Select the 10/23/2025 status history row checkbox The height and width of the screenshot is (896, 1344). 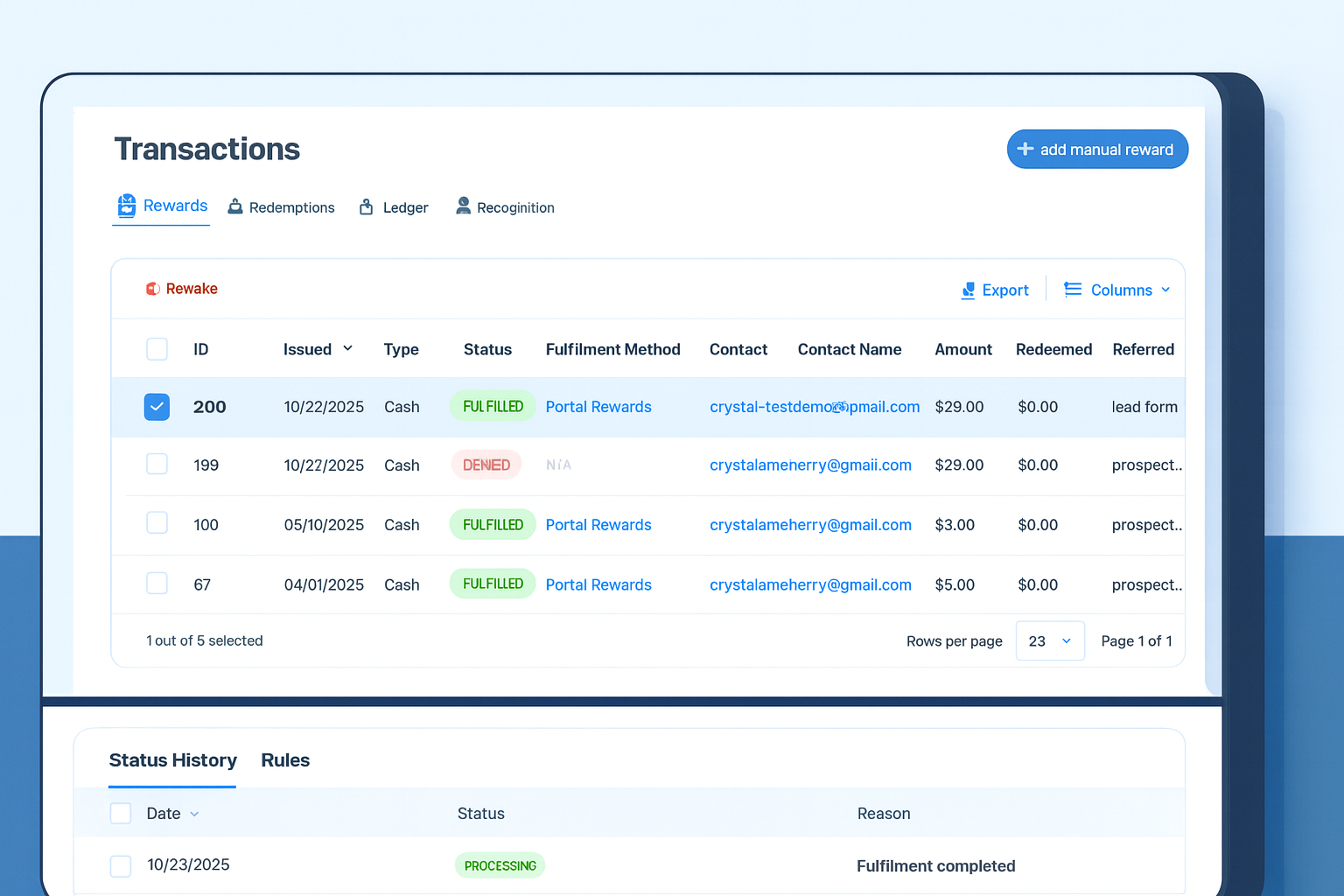(x=121, y=865)
